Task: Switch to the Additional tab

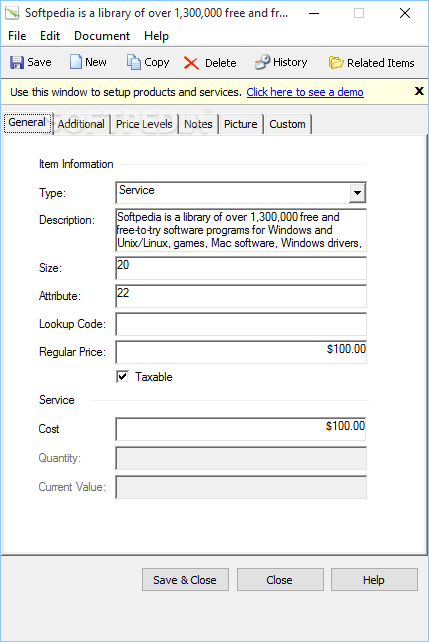Action: [x=81, y=124]
